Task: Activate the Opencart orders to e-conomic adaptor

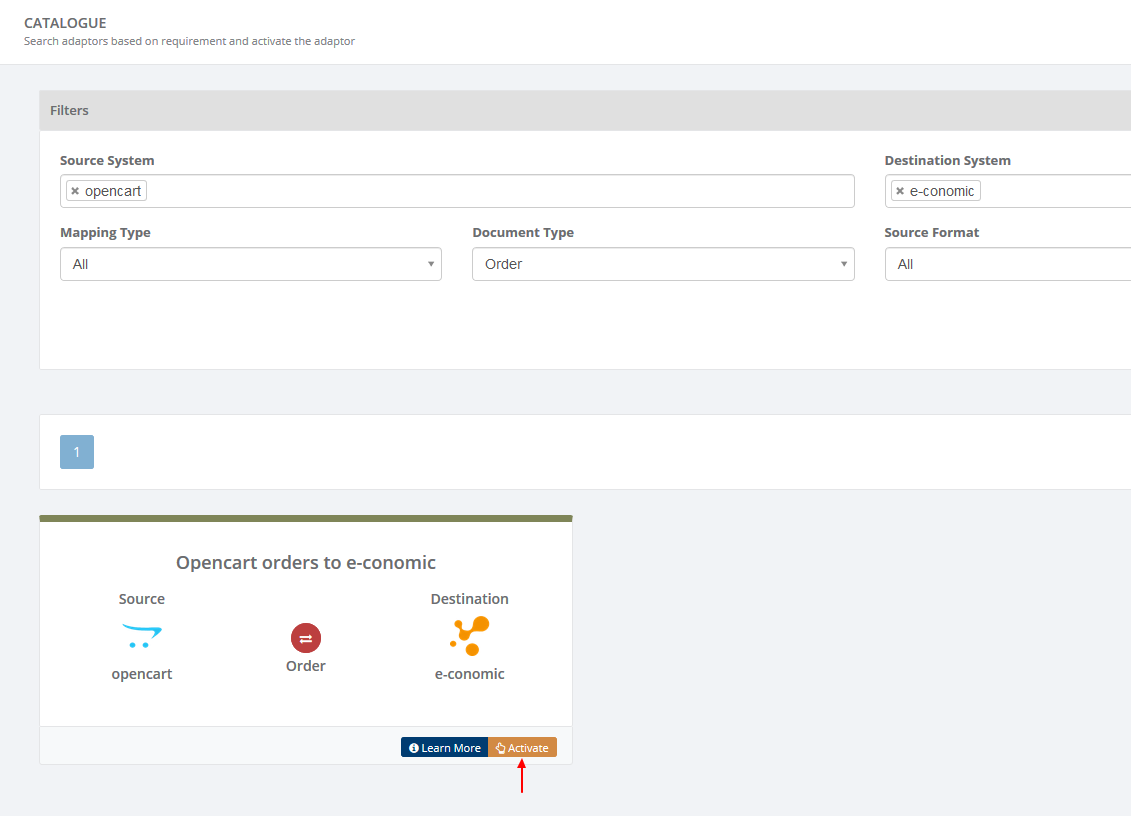Action: click(522, 747)
